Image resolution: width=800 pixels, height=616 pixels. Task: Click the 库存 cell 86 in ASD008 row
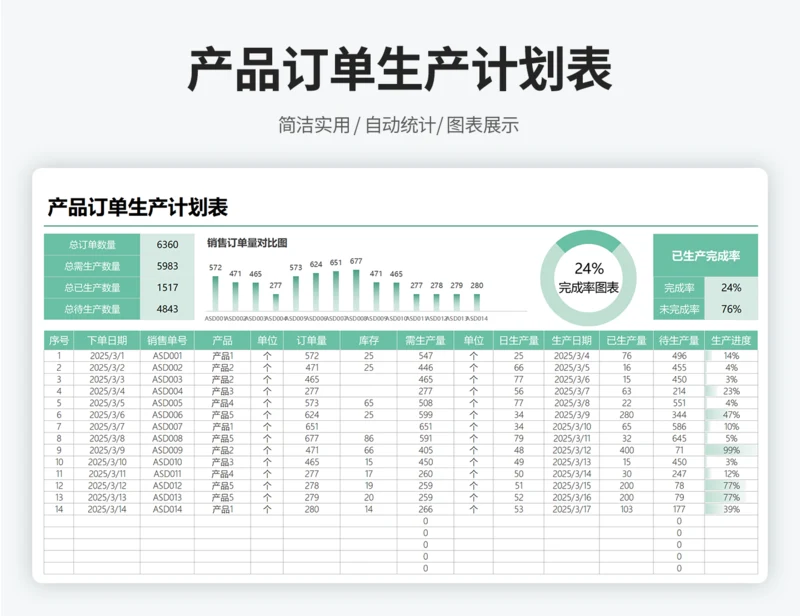(x=369, y=438)
